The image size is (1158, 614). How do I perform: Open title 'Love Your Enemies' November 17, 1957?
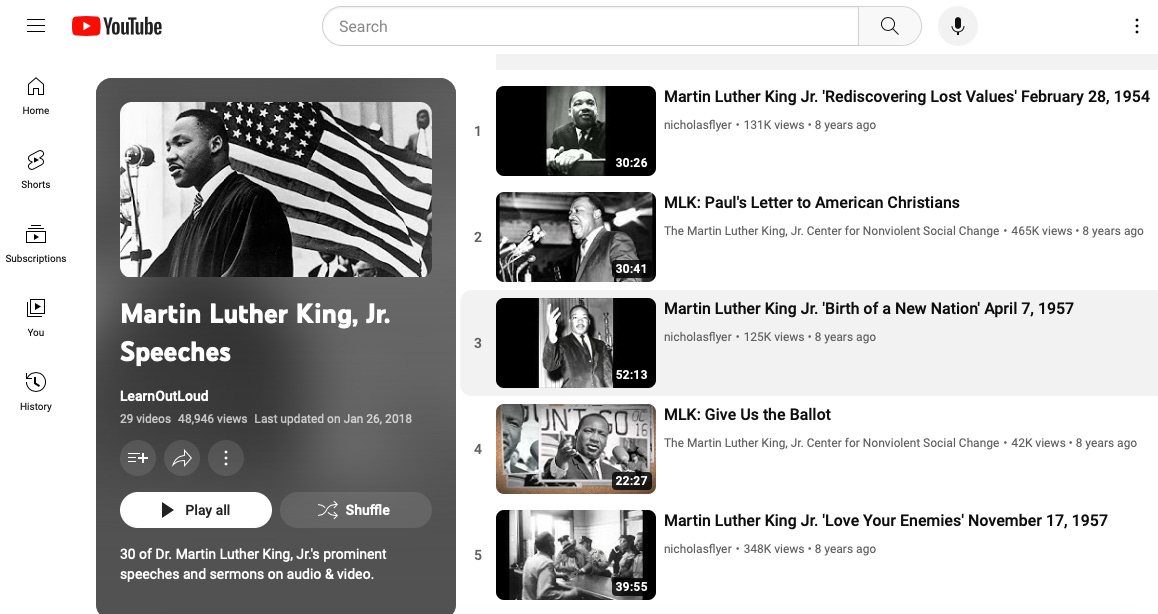tap(885, 521)
